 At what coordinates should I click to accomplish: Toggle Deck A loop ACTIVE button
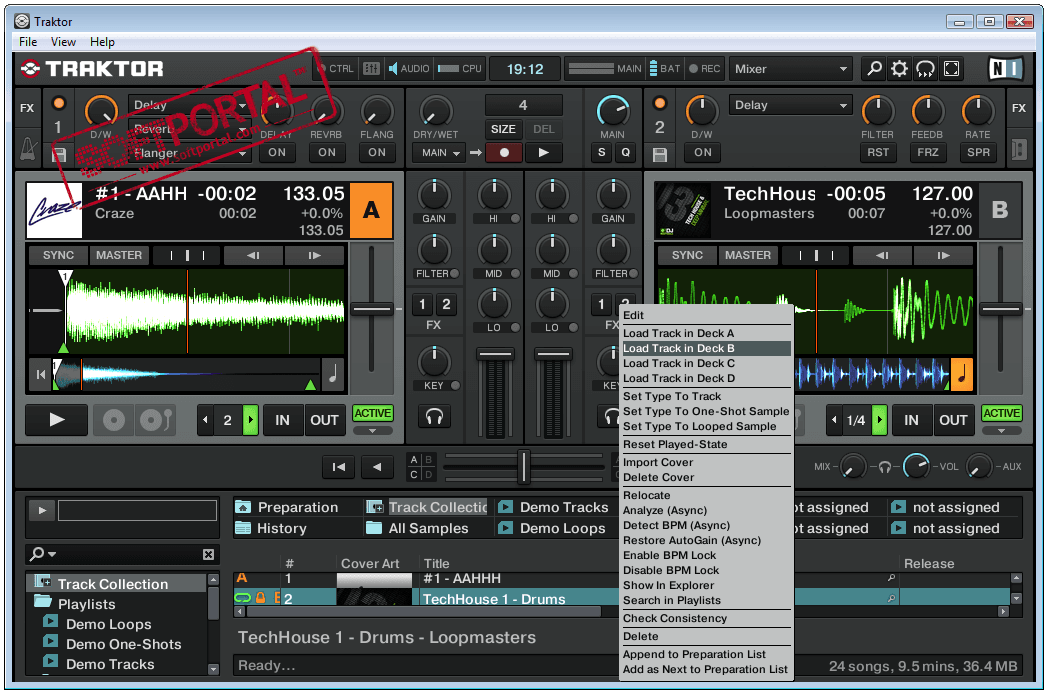372,413
